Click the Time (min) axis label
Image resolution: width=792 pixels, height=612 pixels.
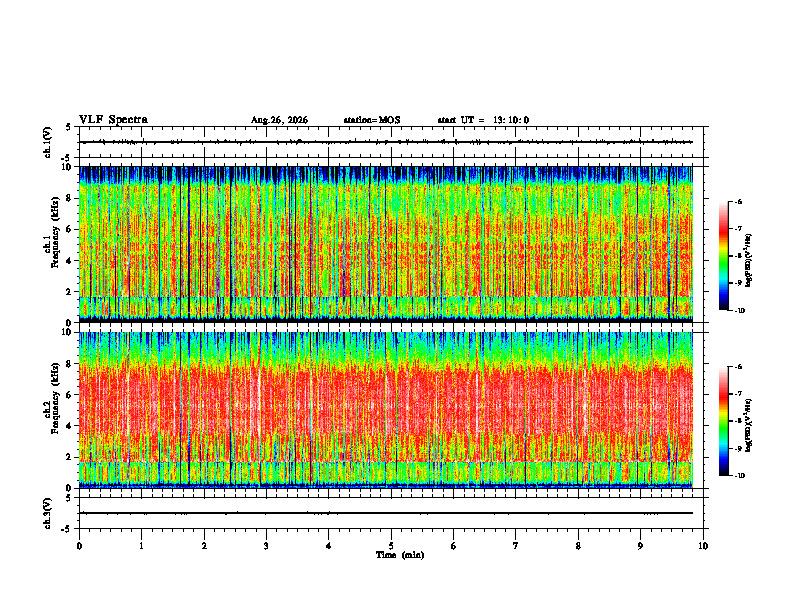pyautogui.click(x=400, y=555)
